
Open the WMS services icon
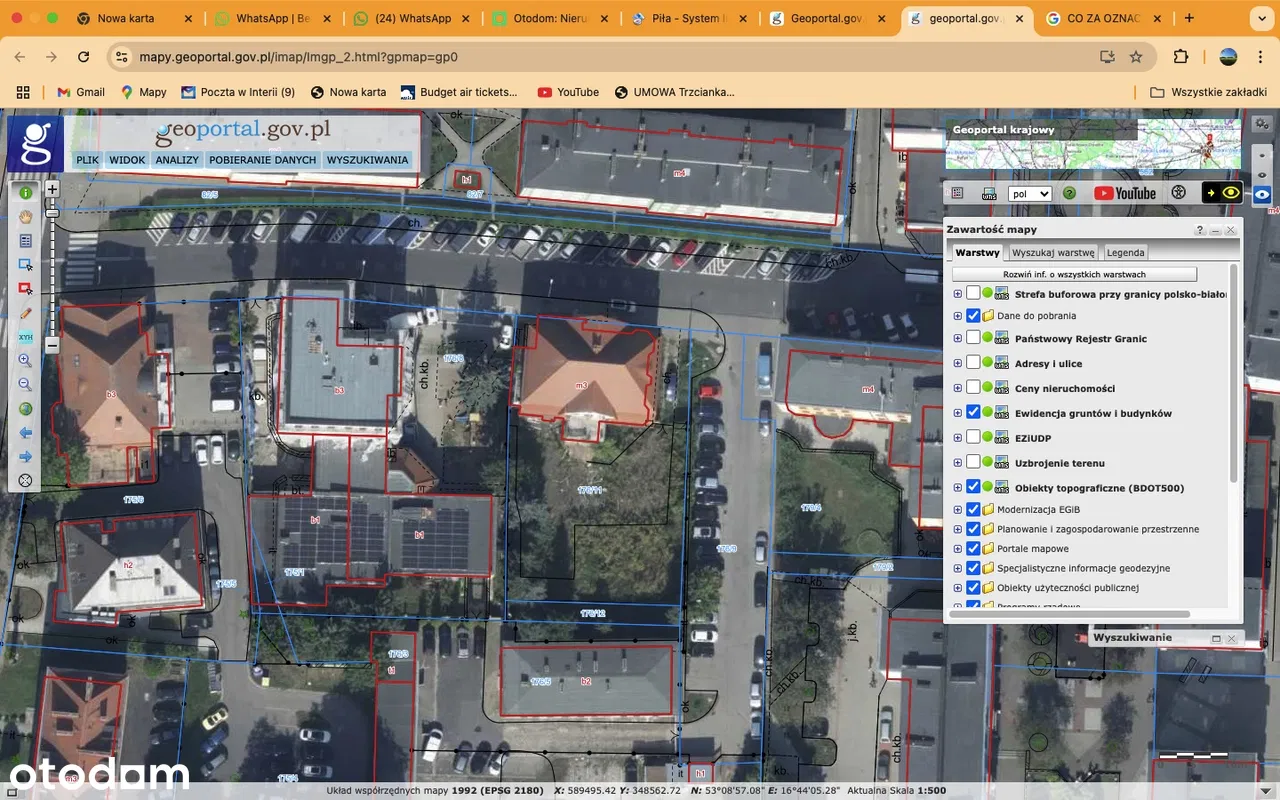(x=989, y=194)
